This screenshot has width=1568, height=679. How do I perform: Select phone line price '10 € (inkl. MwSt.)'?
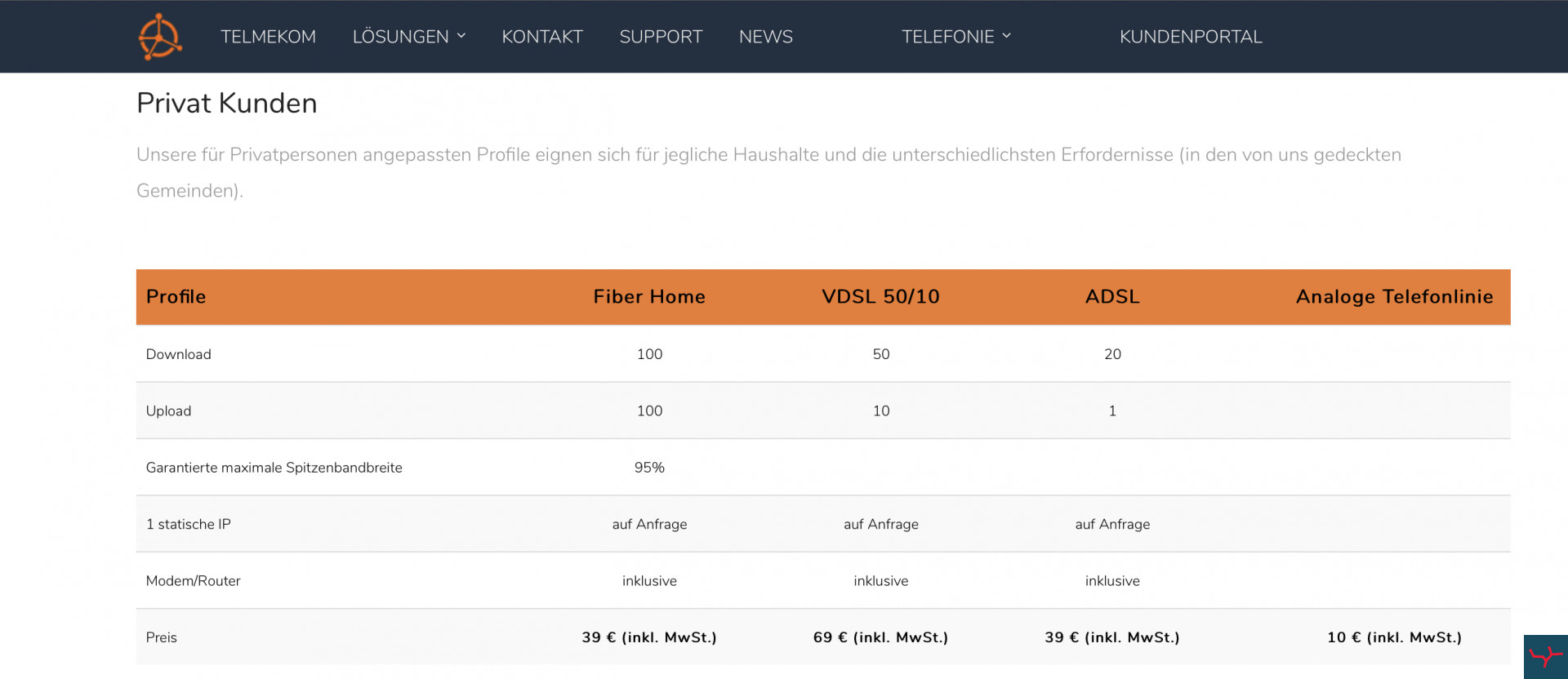click(1395, 637)
